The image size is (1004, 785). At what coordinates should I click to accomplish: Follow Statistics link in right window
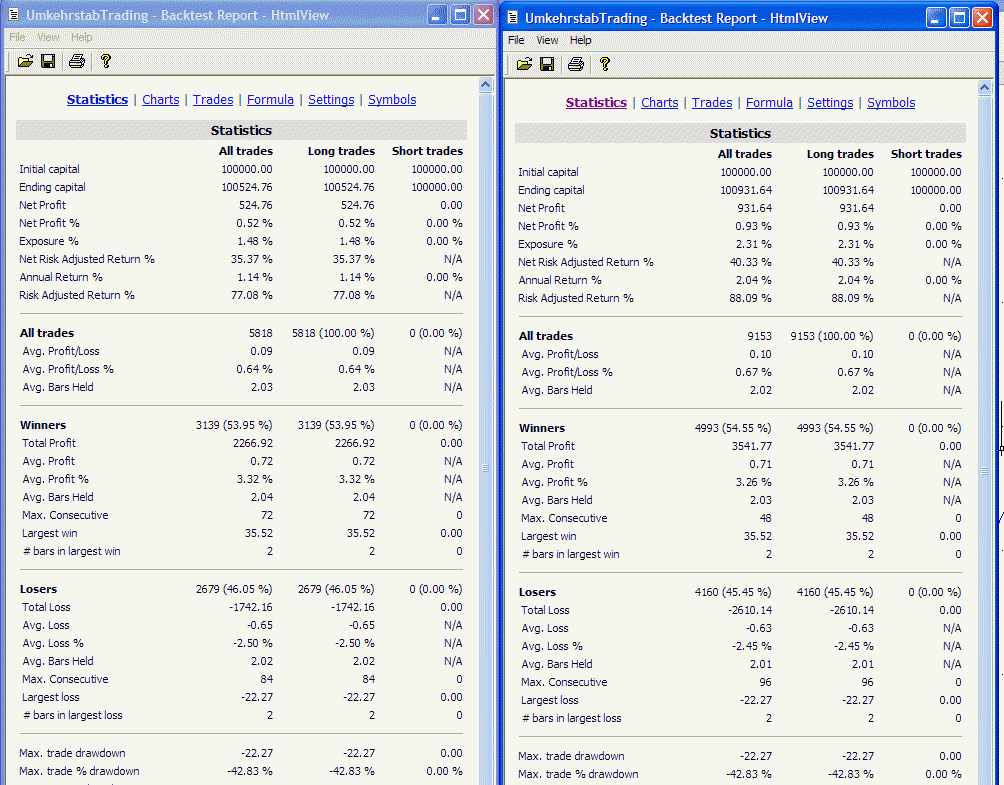pyautogui.click(x=596, y=102)
